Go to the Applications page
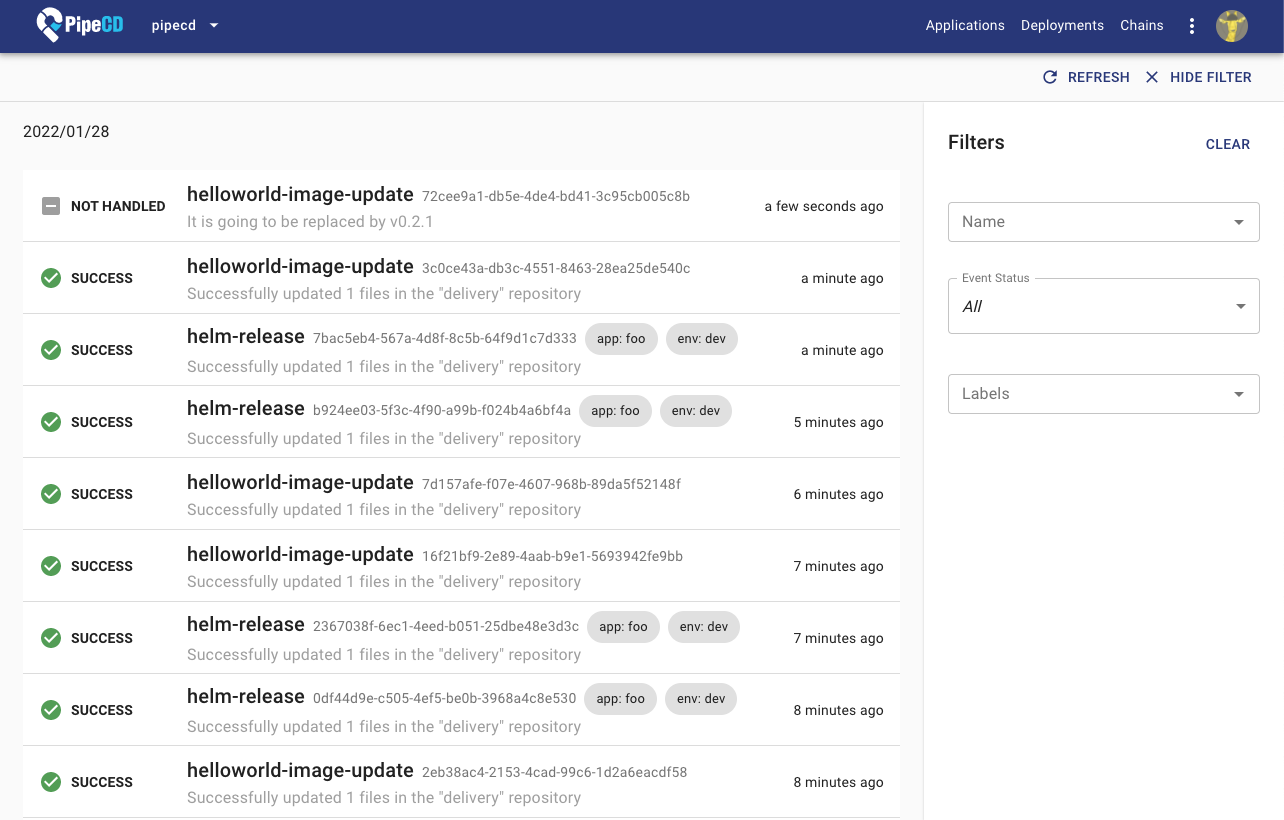This screenshot has height=820, width=1284. 964,26
